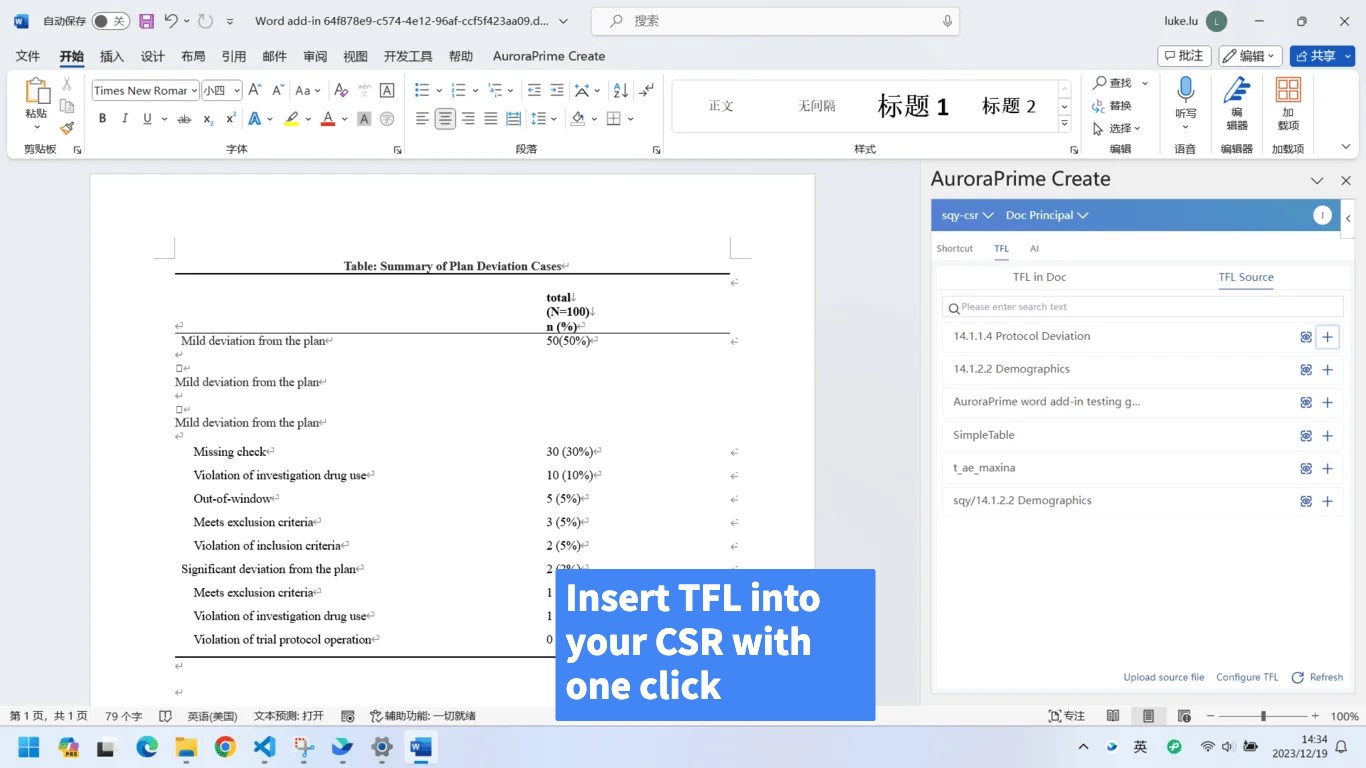Open the font name dropdown
Screen dimensions: 1366x768
pos(194,91)
